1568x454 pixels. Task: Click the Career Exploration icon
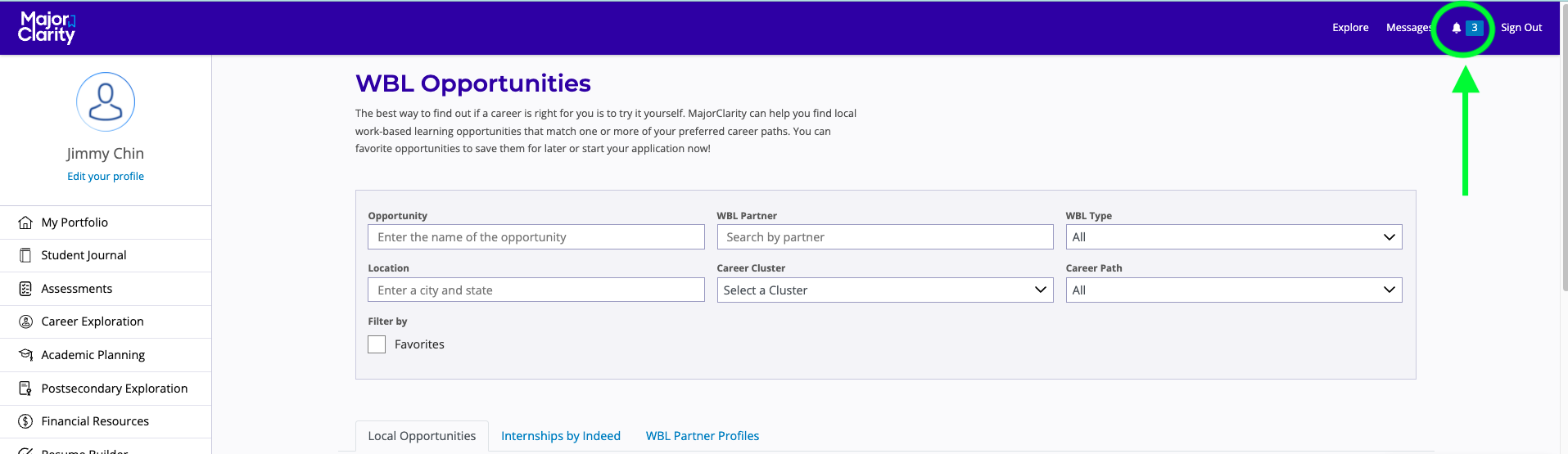(x=25, y=321)
